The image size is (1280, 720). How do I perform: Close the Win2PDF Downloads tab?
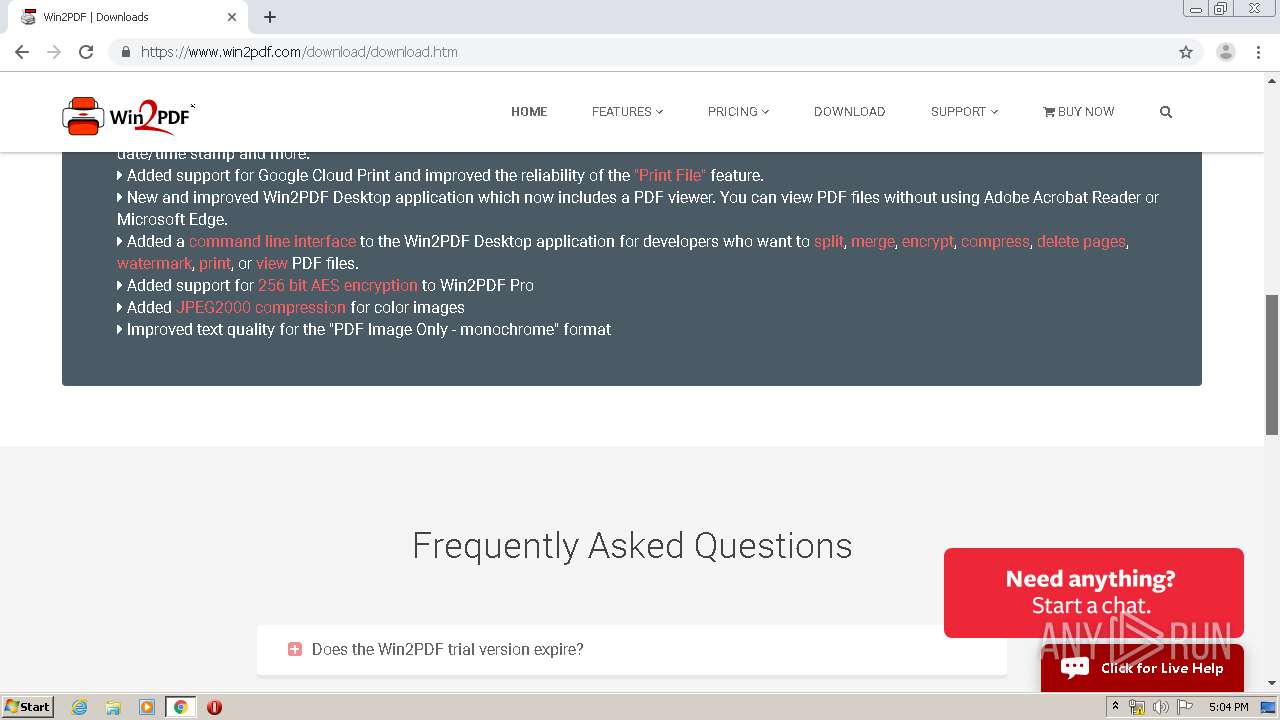coord(232,17)
